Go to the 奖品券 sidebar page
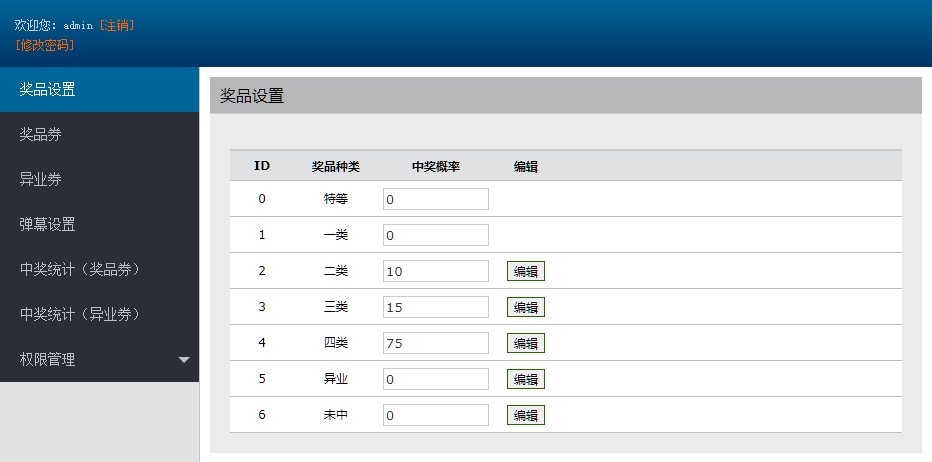932x462 pixels. [x=99, y=135]
